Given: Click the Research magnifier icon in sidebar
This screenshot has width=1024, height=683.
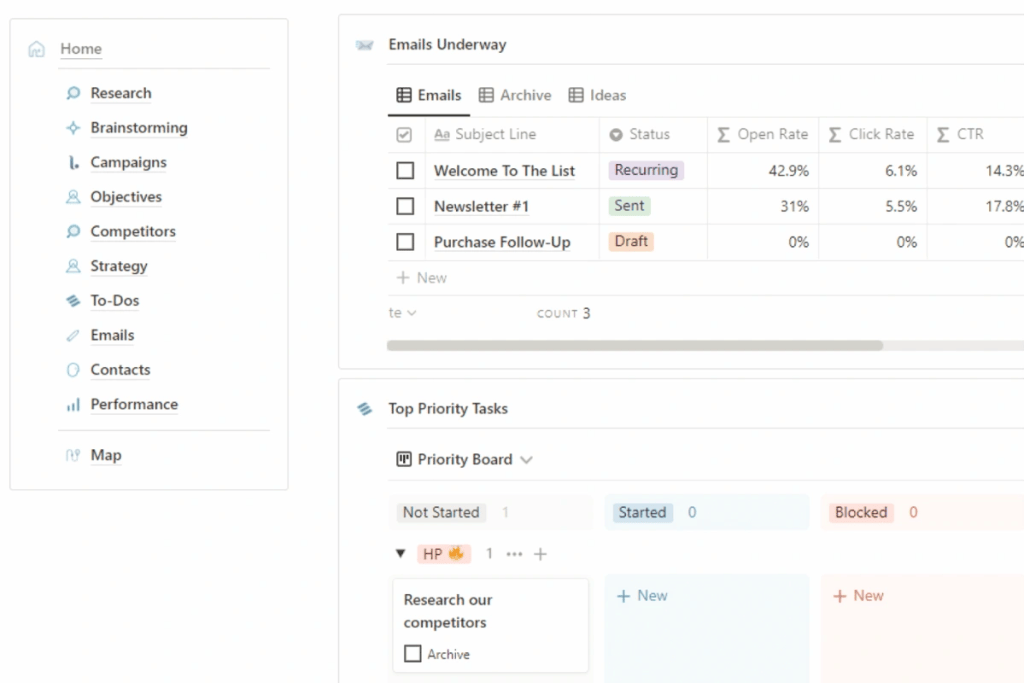Looking at the screenshot, I should [x=73, y=93].
